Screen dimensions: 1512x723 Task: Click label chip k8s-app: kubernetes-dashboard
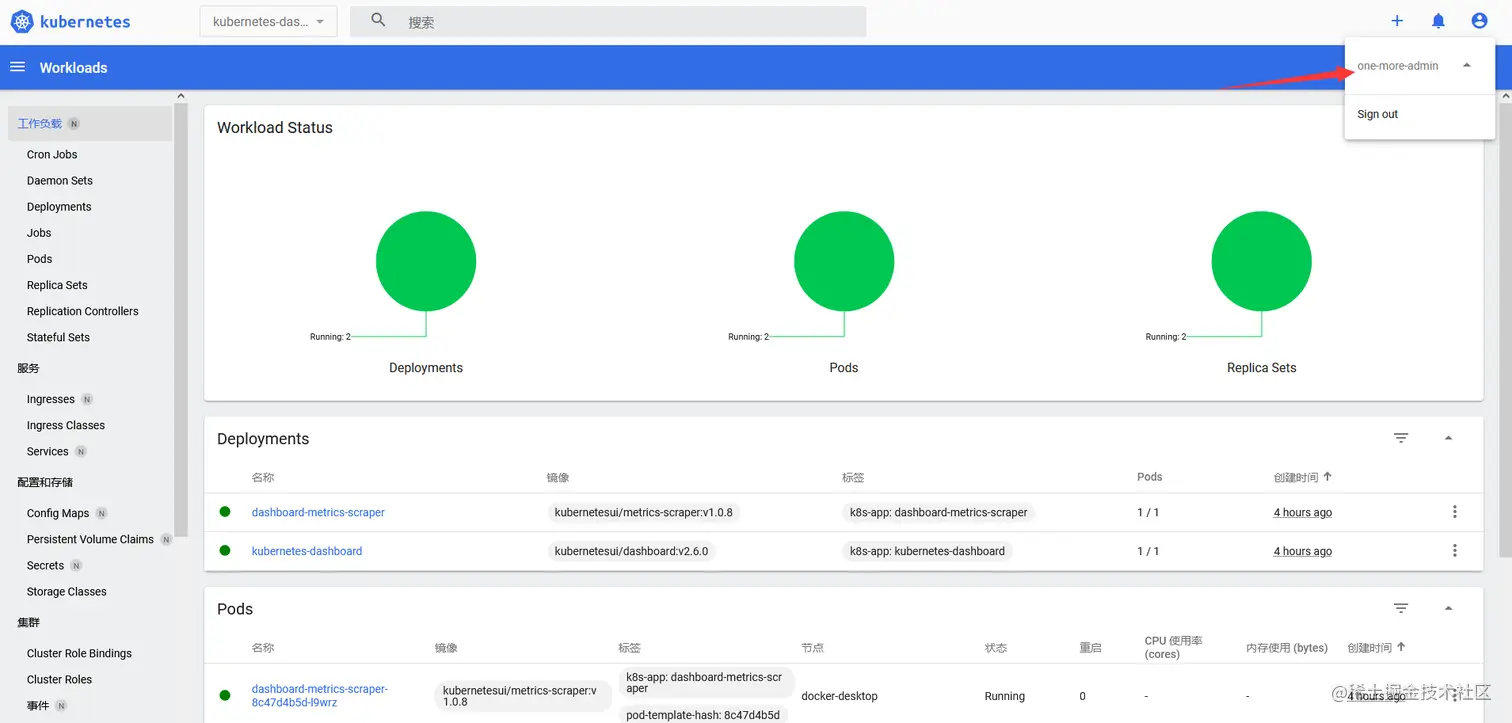[927, 551]
